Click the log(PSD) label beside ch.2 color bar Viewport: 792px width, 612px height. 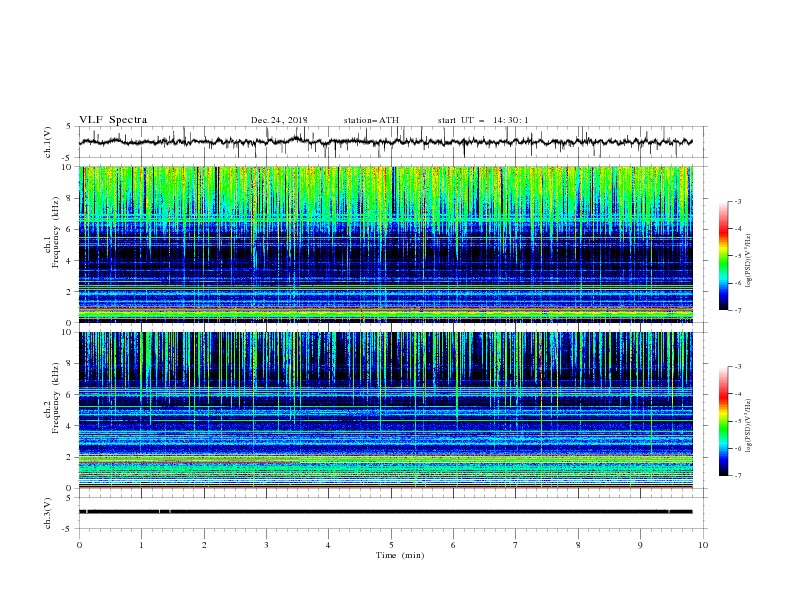749,426
